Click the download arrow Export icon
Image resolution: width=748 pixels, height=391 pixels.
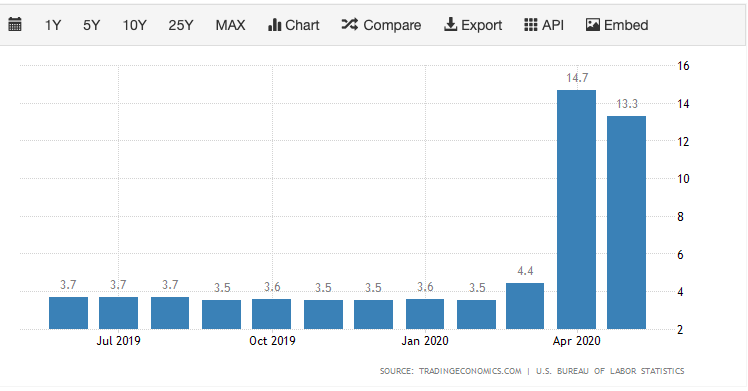click(450, 24)
